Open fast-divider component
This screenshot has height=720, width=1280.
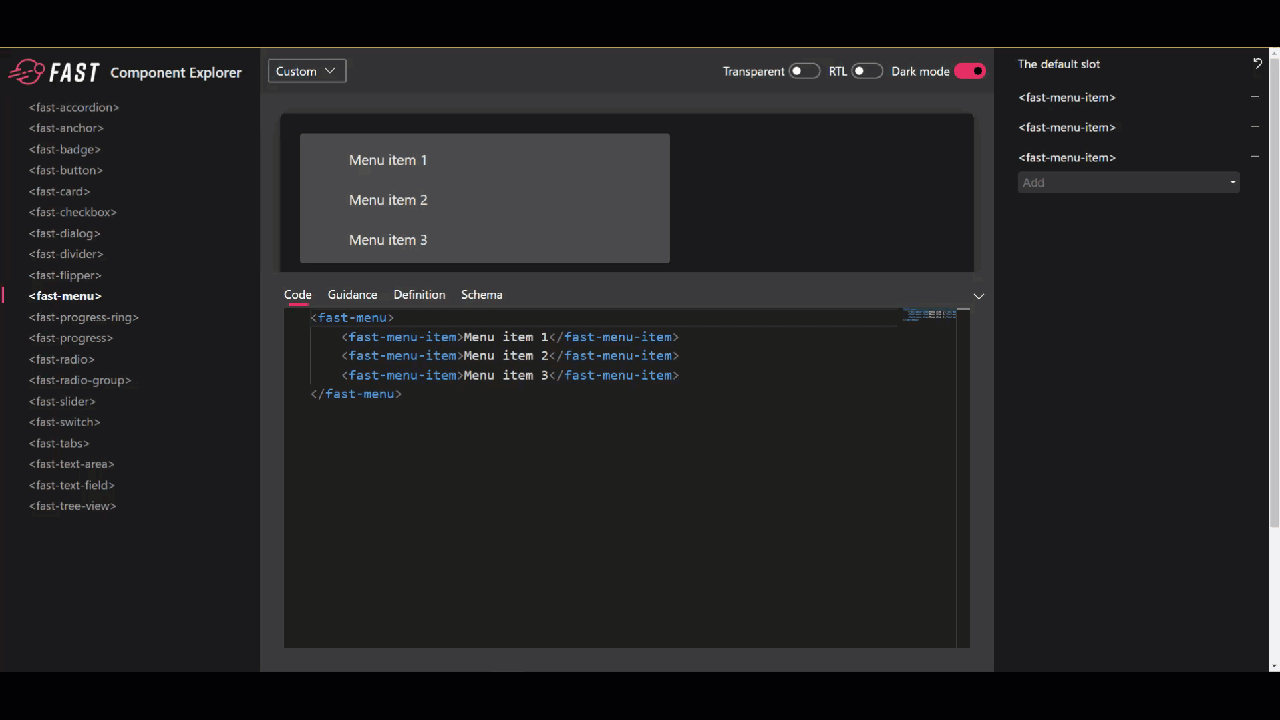click(66, 254)
